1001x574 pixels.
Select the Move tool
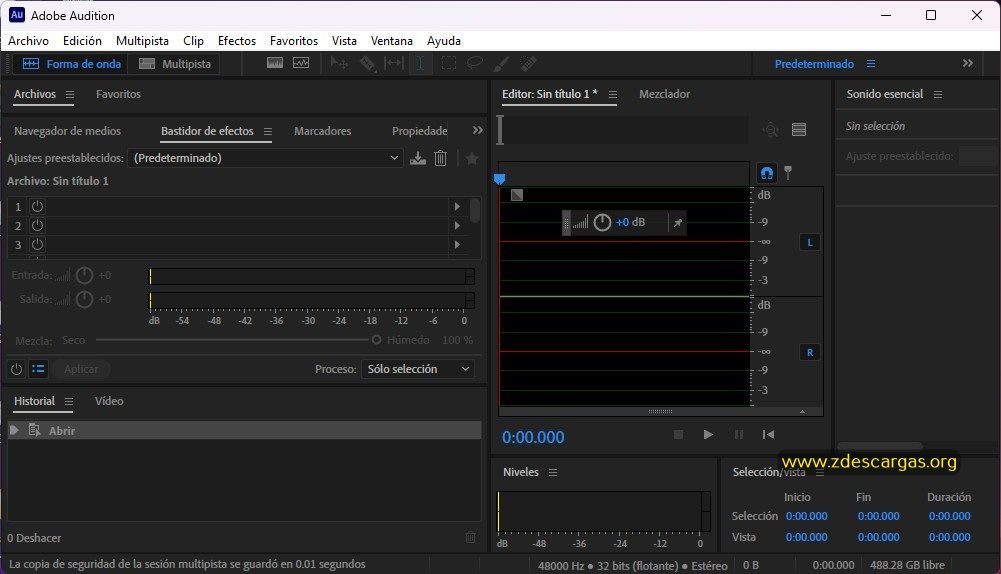click(339, 63)
